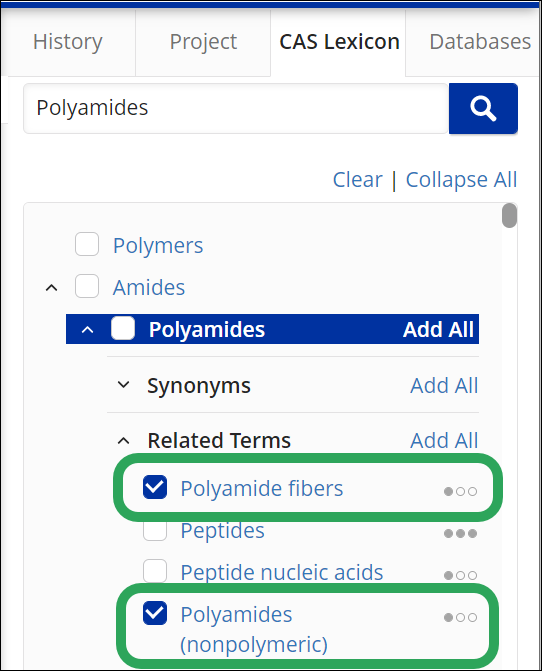The width and height of the screenshot is (542, 671).
Task: Select the Polymers checkbox
Action: tap(87, 244)
